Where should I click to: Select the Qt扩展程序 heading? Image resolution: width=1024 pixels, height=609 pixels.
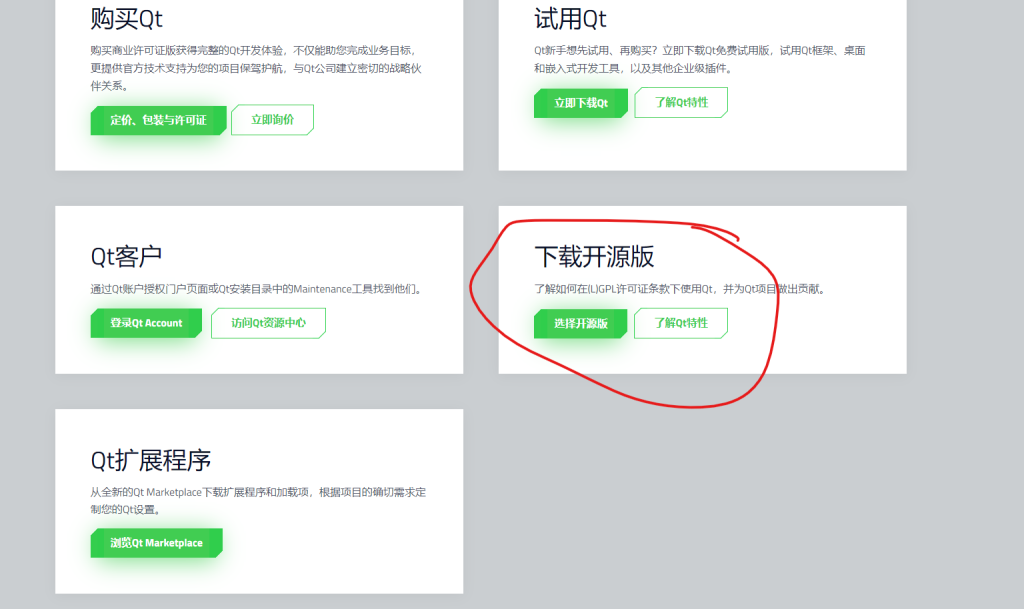(151, 460)
